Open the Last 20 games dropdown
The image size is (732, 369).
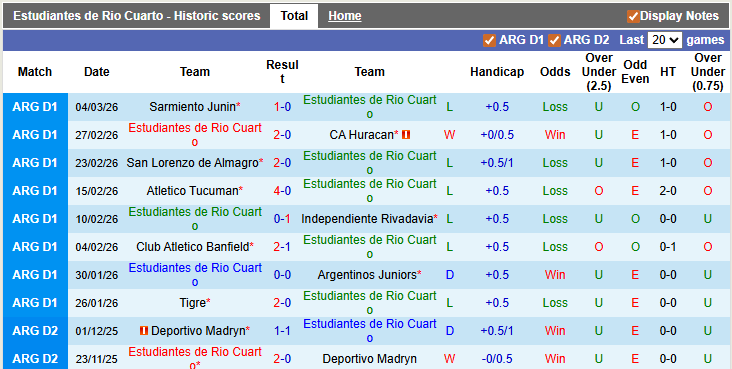pos(665,40)
